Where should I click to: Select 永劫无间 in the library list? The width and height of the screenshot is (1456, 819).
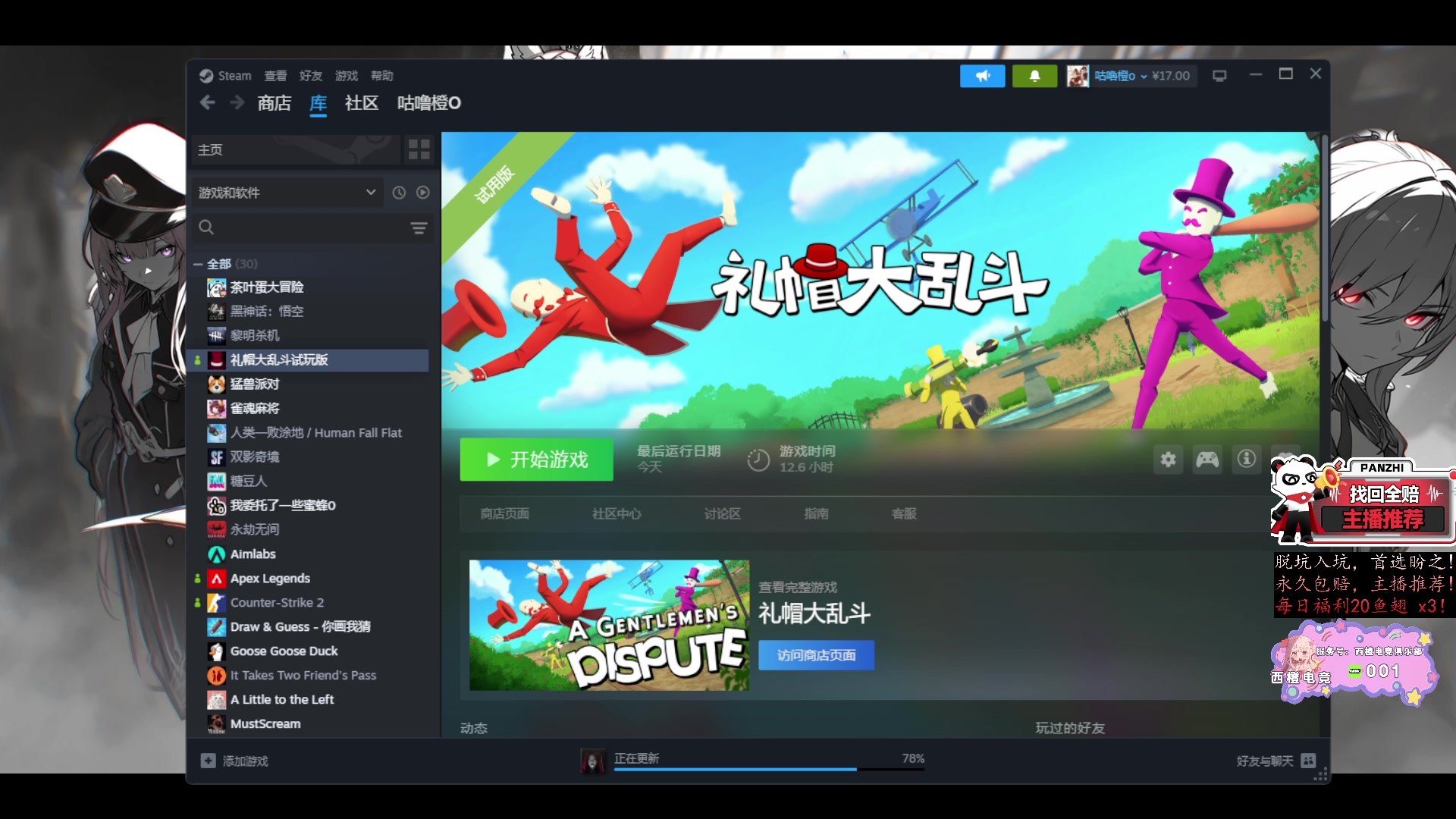tap(256, 530)
